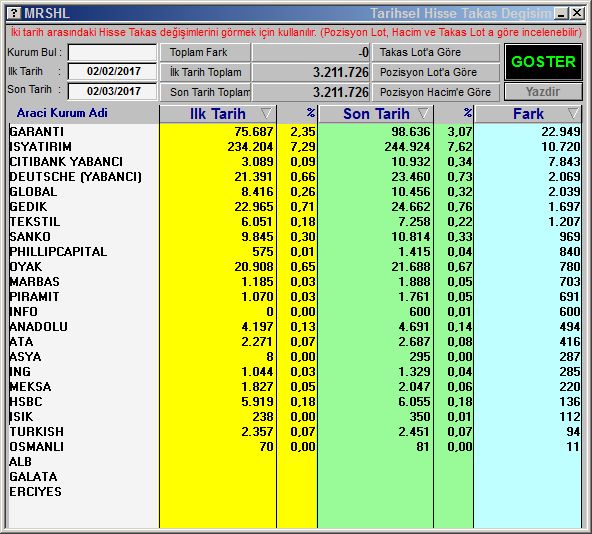Click the Son Tarih date field

pyautogui.click(x=112, y=91)
